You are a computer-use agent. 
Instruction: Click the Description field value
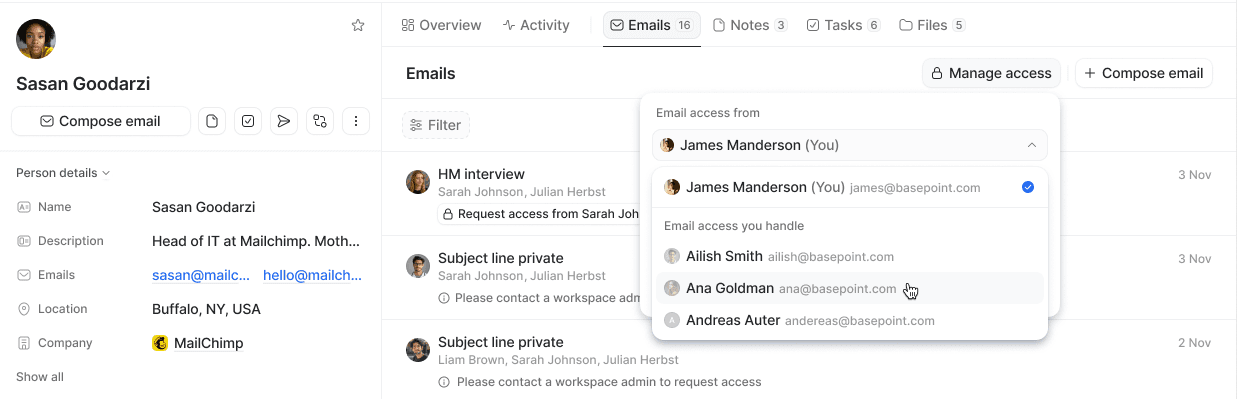[256, 241]
